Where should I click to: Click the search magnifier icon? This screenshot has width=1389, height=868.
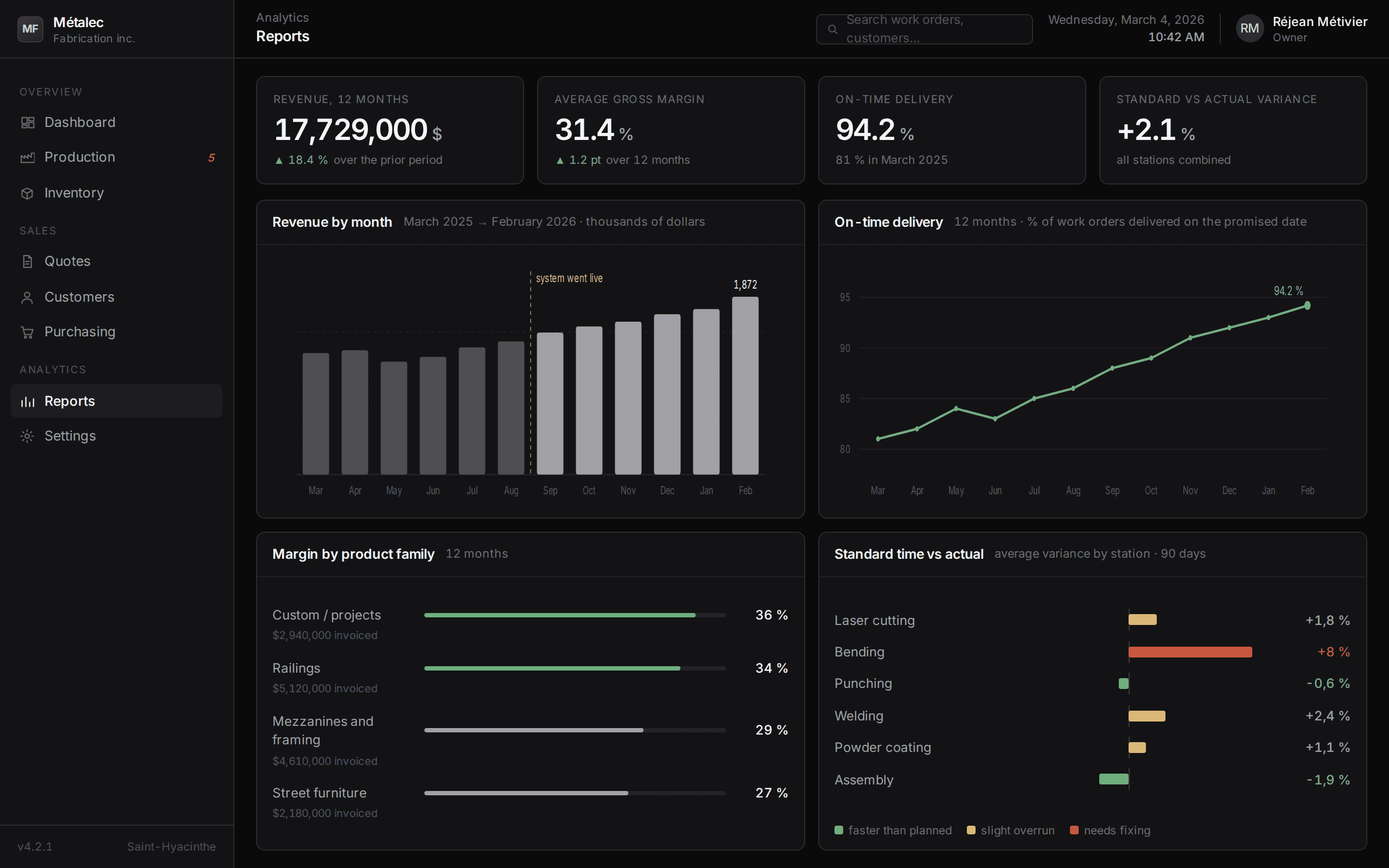[x=832, y=29]
